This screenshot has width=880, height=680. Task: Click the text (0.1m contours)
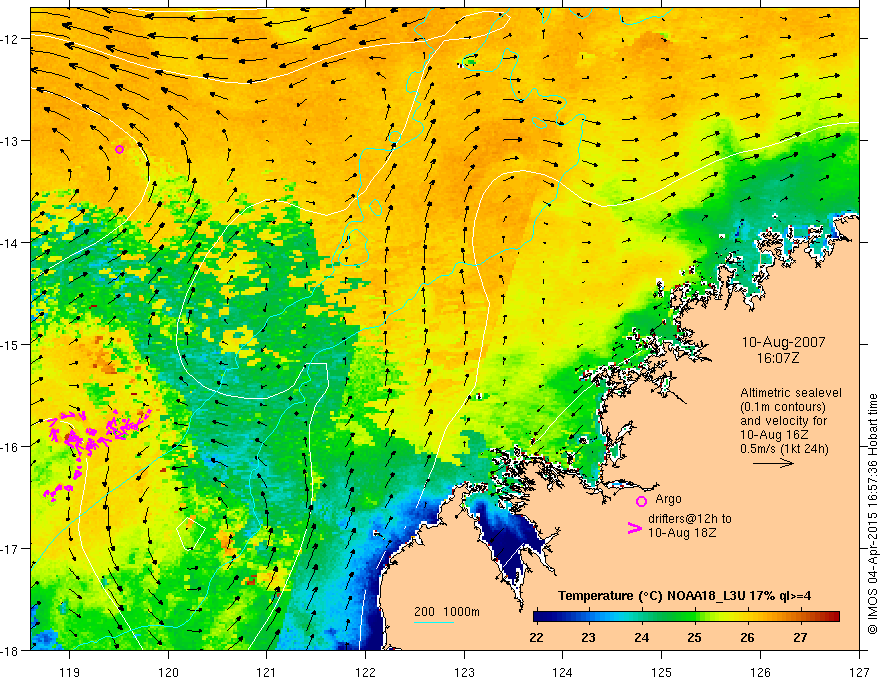pyautogui.click(x=783, y=407)
